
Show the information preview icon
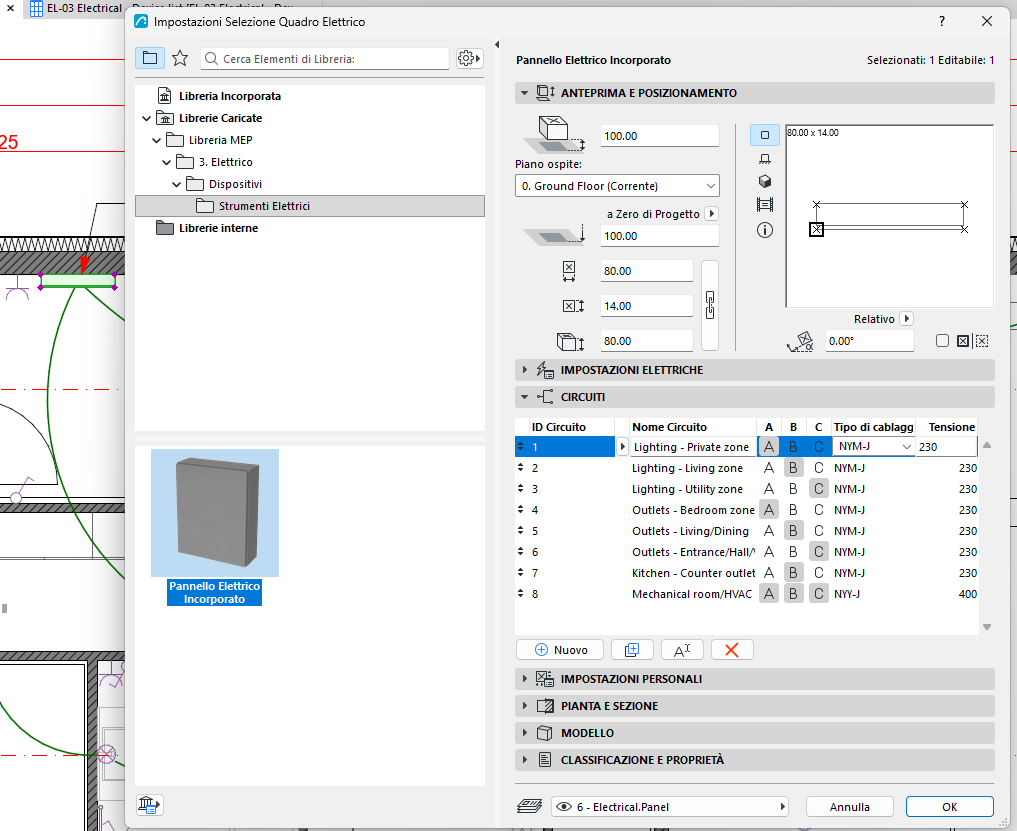tap(765, 230)
